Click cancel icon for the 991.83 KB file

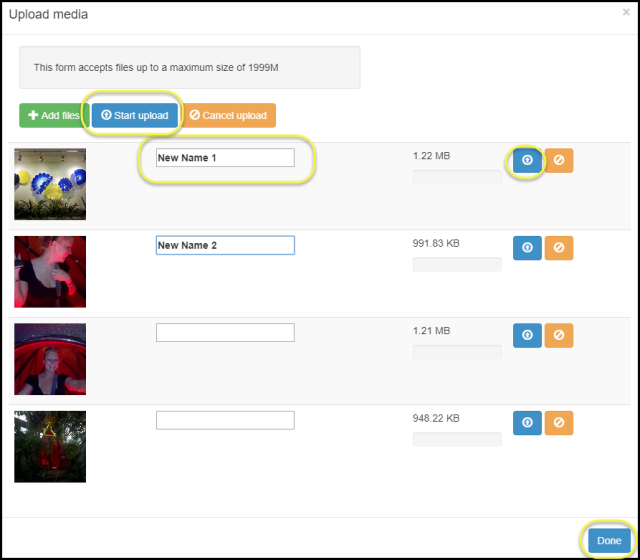pyautogui.click(x=559, y=248)
